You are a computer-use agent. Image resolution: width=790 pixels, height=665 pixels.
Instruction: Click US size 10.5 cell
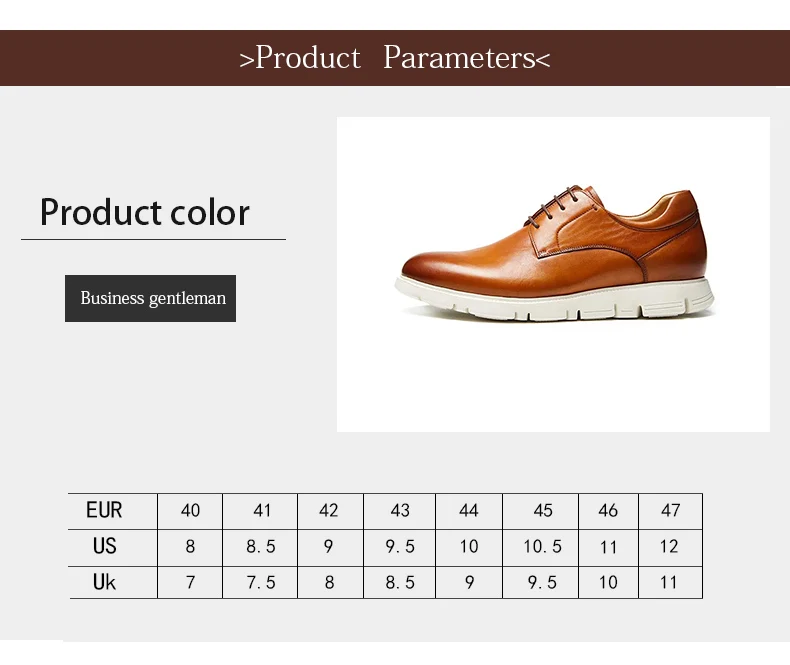542,547
